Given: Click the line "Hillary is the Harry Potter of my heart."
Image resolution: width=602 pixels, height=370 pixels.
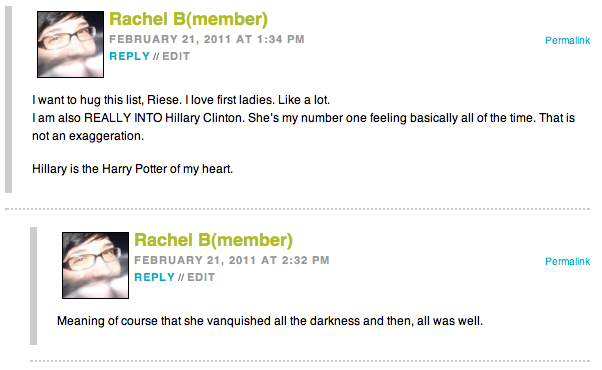Looking at the screenshot, I should pos(132,169).
